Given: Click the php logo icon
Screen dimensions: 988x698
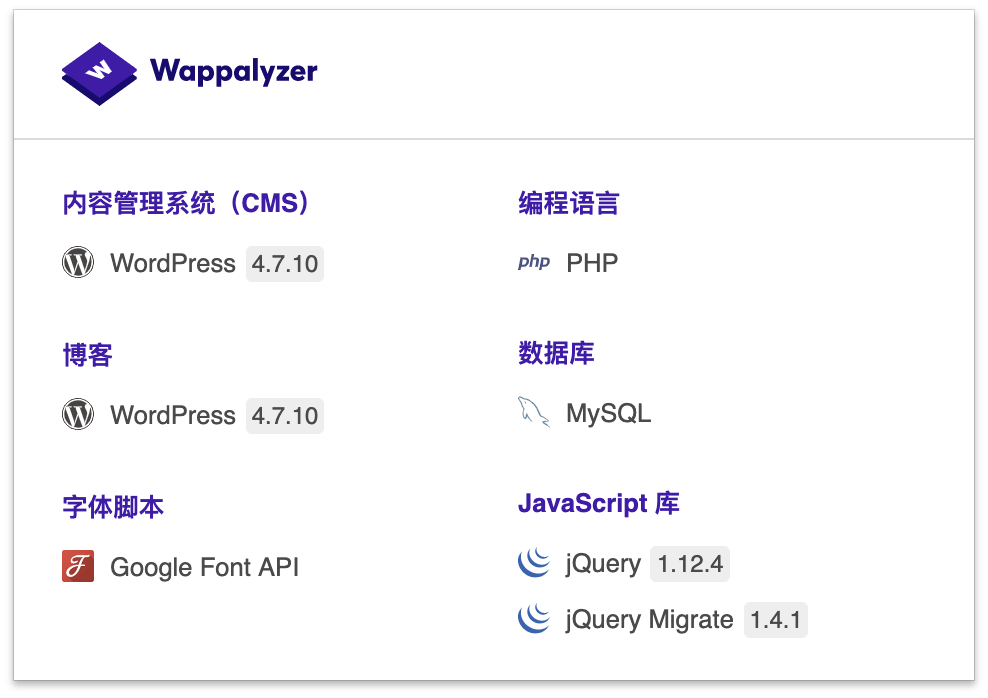Looking at the screenshot, I should pos(534,261).
